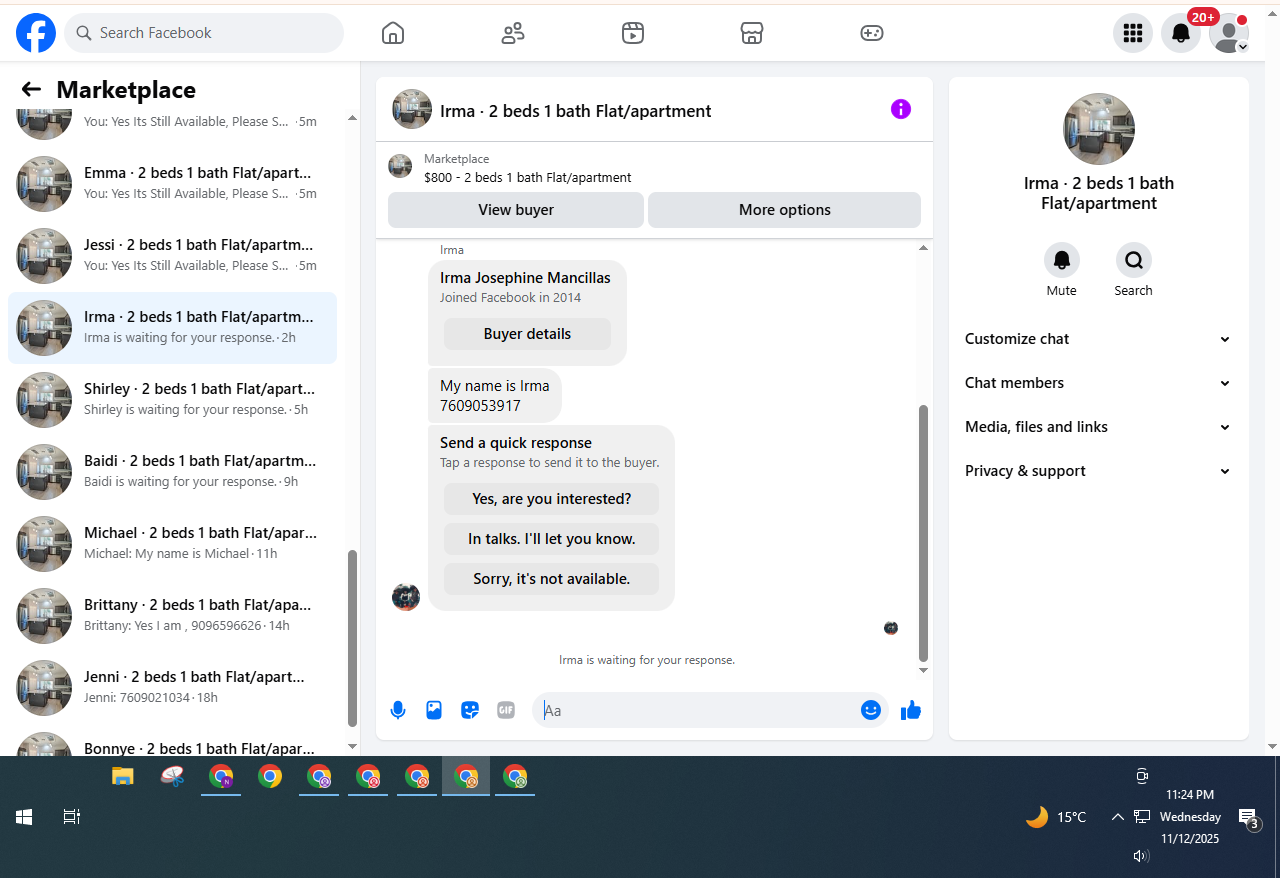Click Irma's profile photo in right panel
The width and height of the screenshot is (1280, 878).
tap(1099, 129)
